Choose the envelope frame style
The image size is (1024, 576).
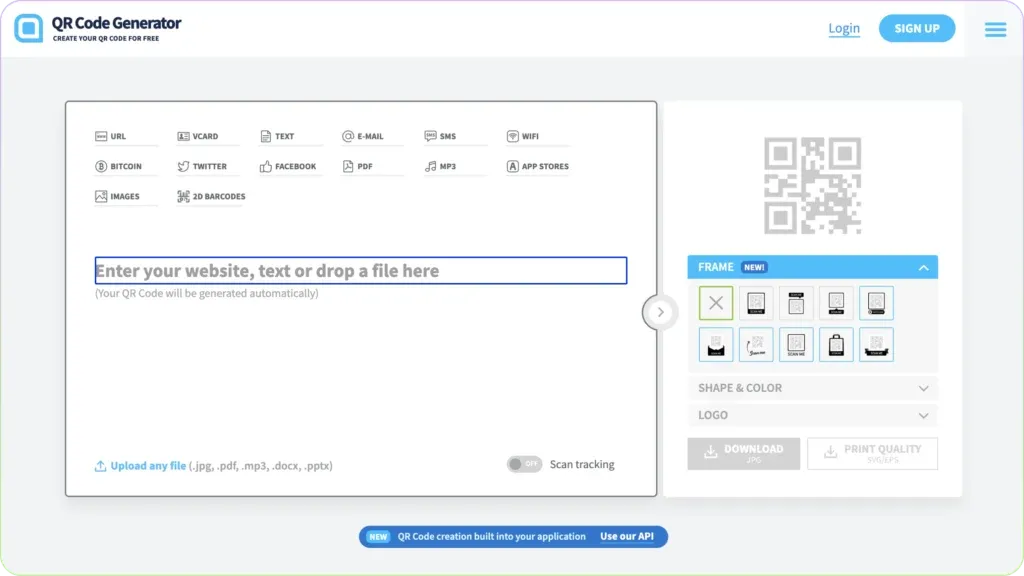point(716,345)
